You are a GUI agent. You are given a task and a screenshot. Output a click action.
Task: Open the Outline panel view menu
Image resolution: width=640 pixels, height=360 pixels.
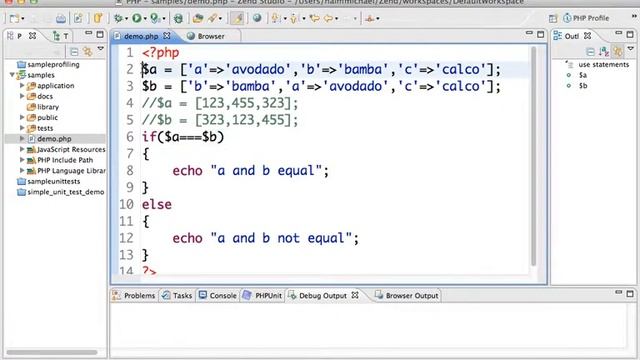click(631, 49)
